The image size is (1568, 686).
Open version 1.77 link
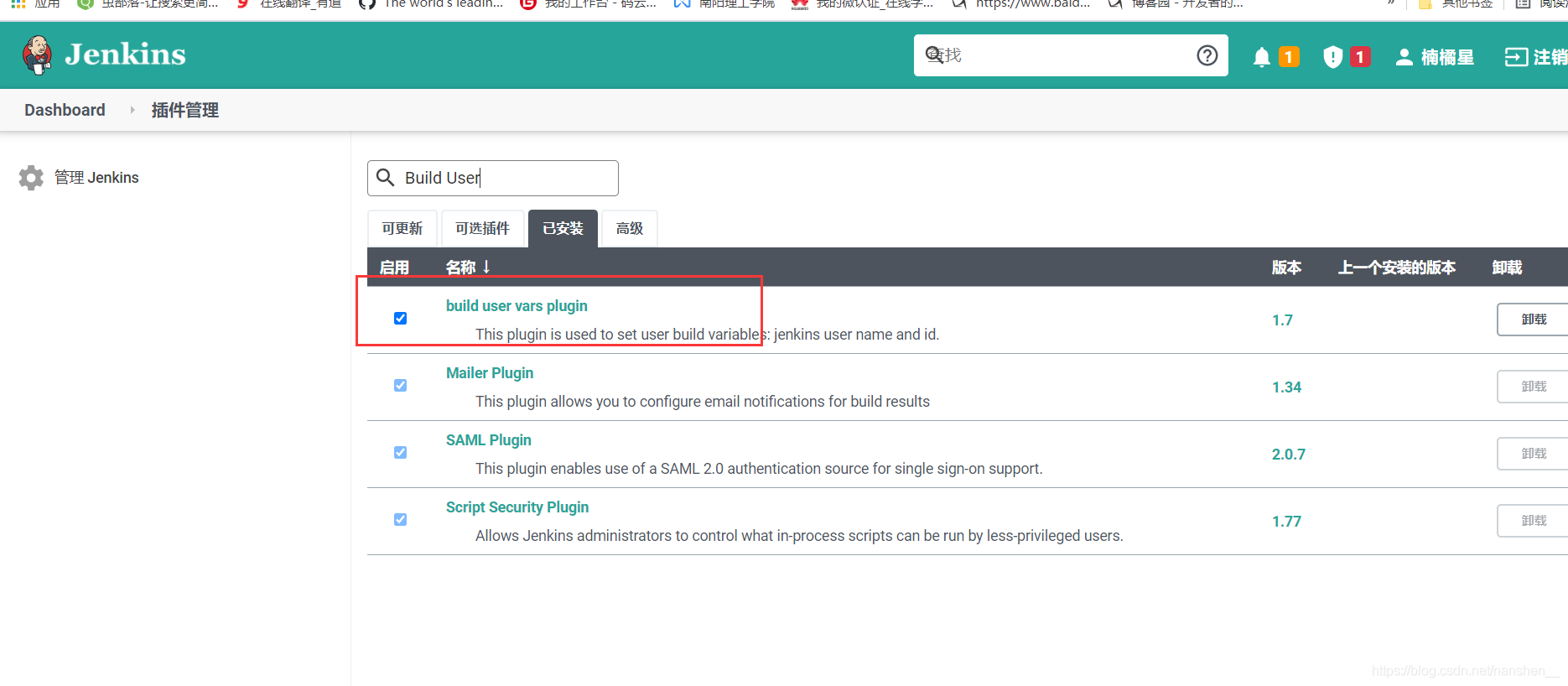click(x=1286, y=522)
